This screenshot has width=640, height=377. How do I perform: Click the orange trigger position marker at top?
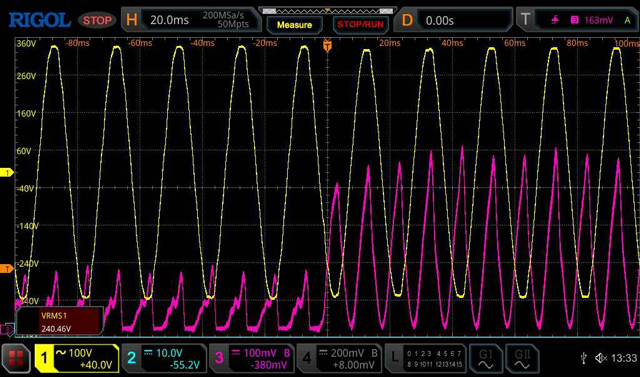click(x=327, y=45)
